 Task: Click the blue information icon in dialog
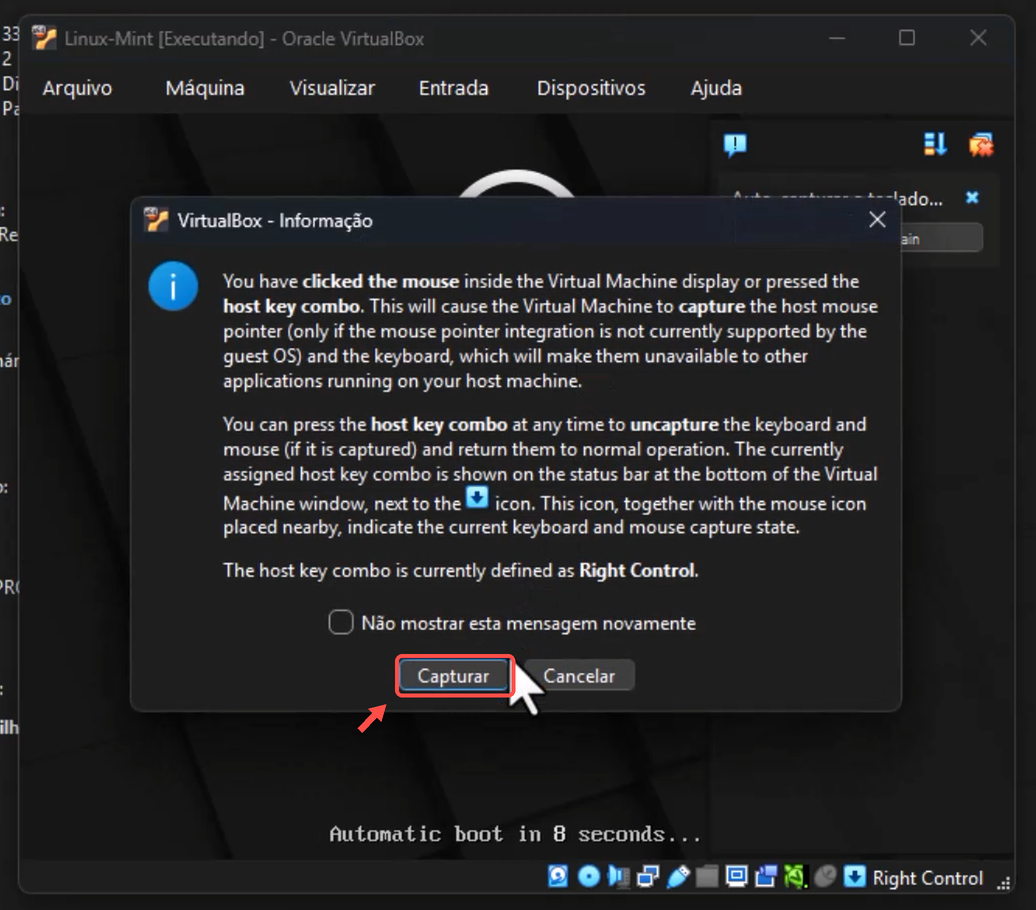click(x=173, y=287)
